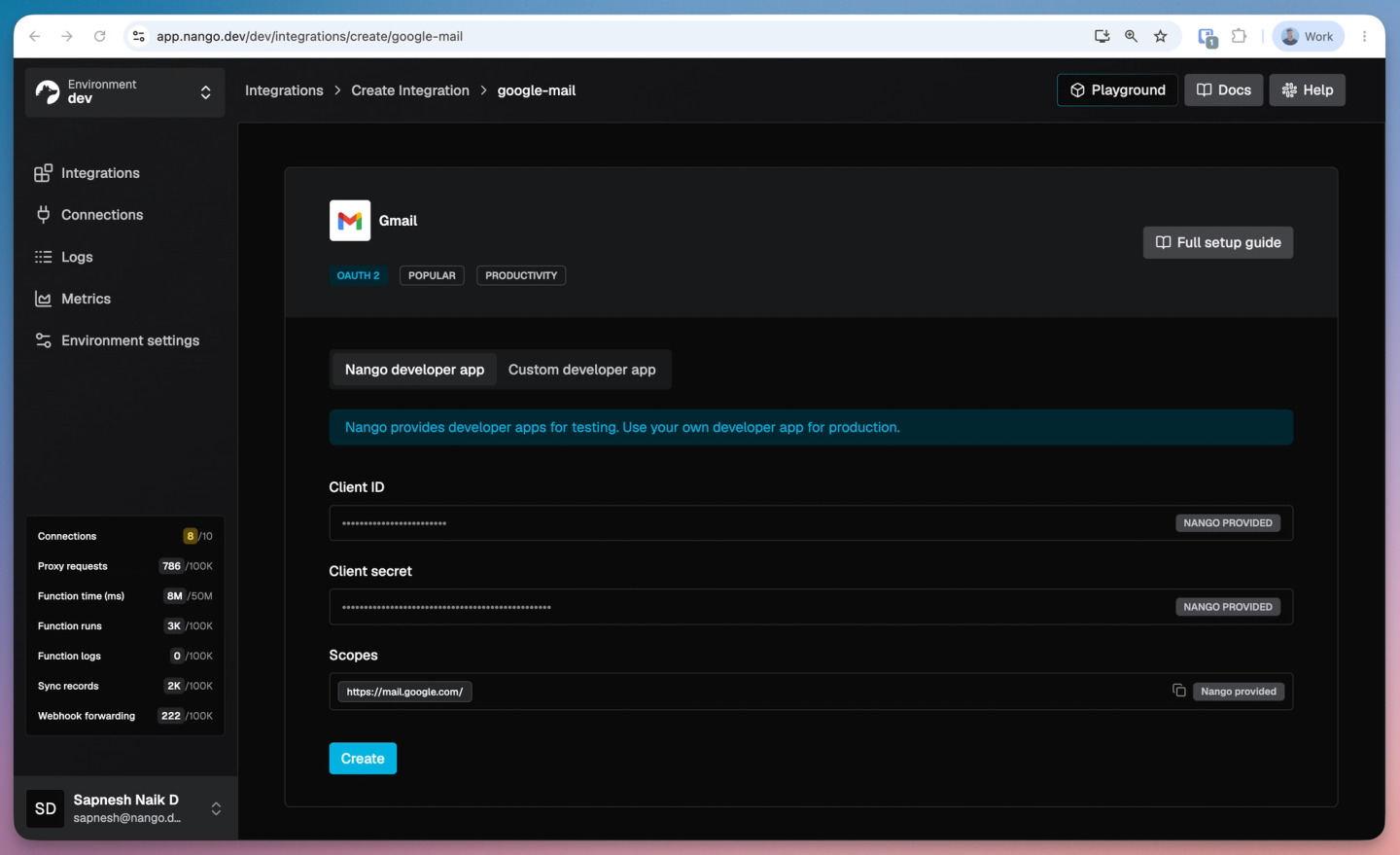Viewport: 1400px width, 855px height.
Task: Click the Client secret field
Action: [x=811, y=607]
